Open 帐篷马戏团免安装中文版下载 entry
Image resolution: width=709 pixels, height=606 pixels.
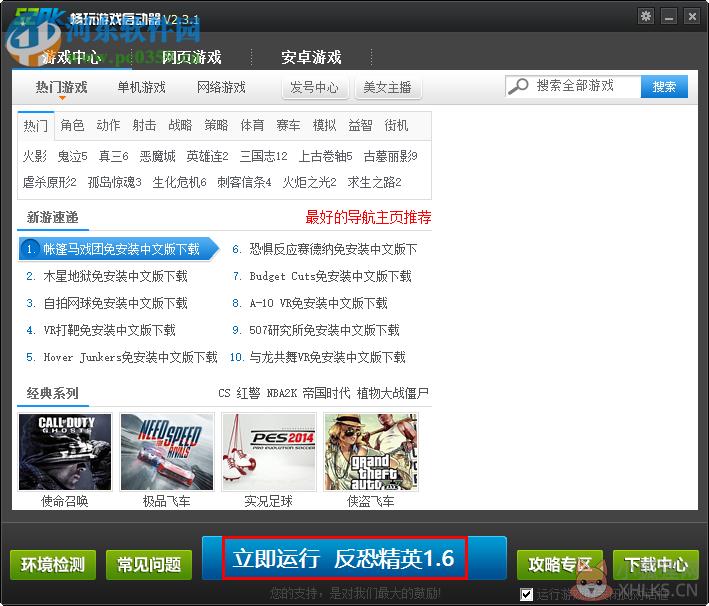118,249
